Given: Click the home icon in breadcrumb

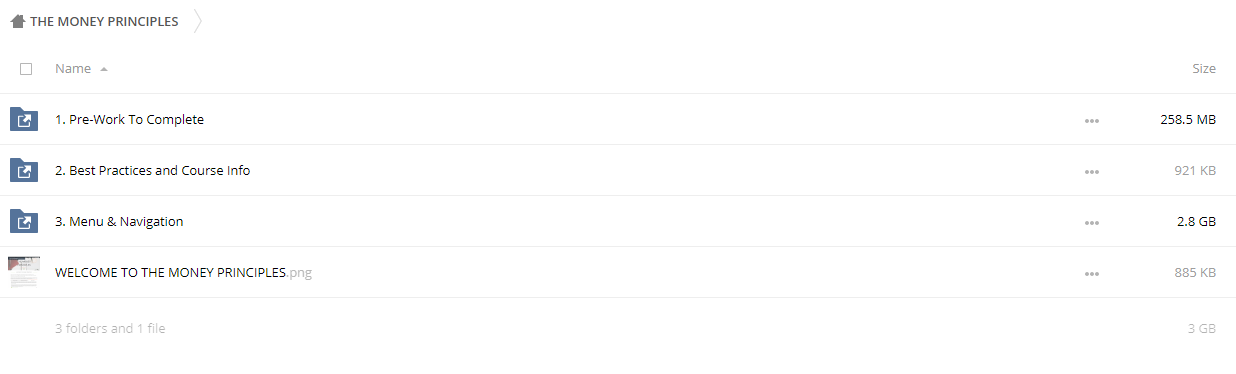Looking at the screenshot, I should (17, 21).
